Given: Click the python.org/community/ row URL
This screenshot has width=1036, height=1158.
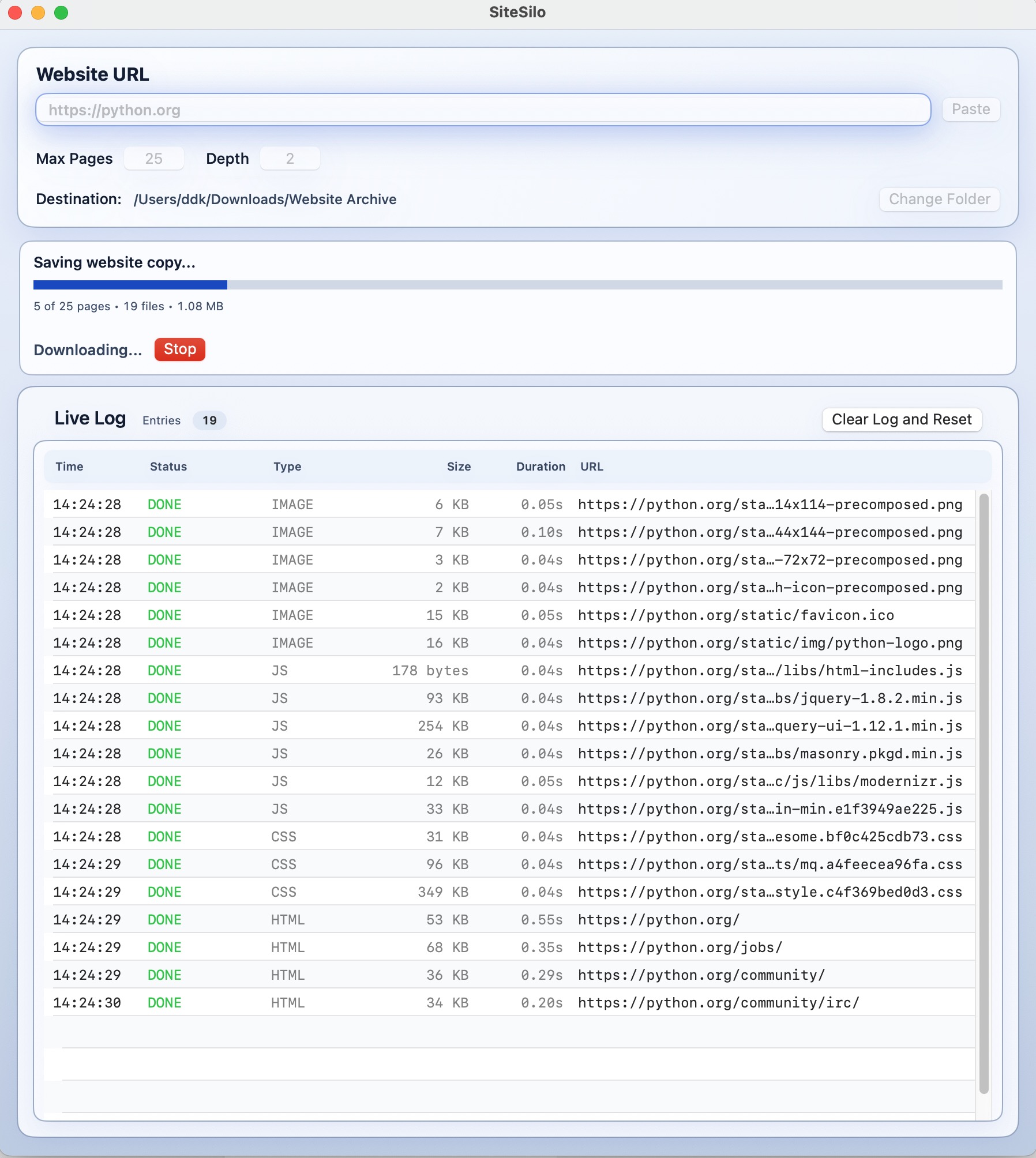Looking at the screenshot, I should [x=701, y=975].
